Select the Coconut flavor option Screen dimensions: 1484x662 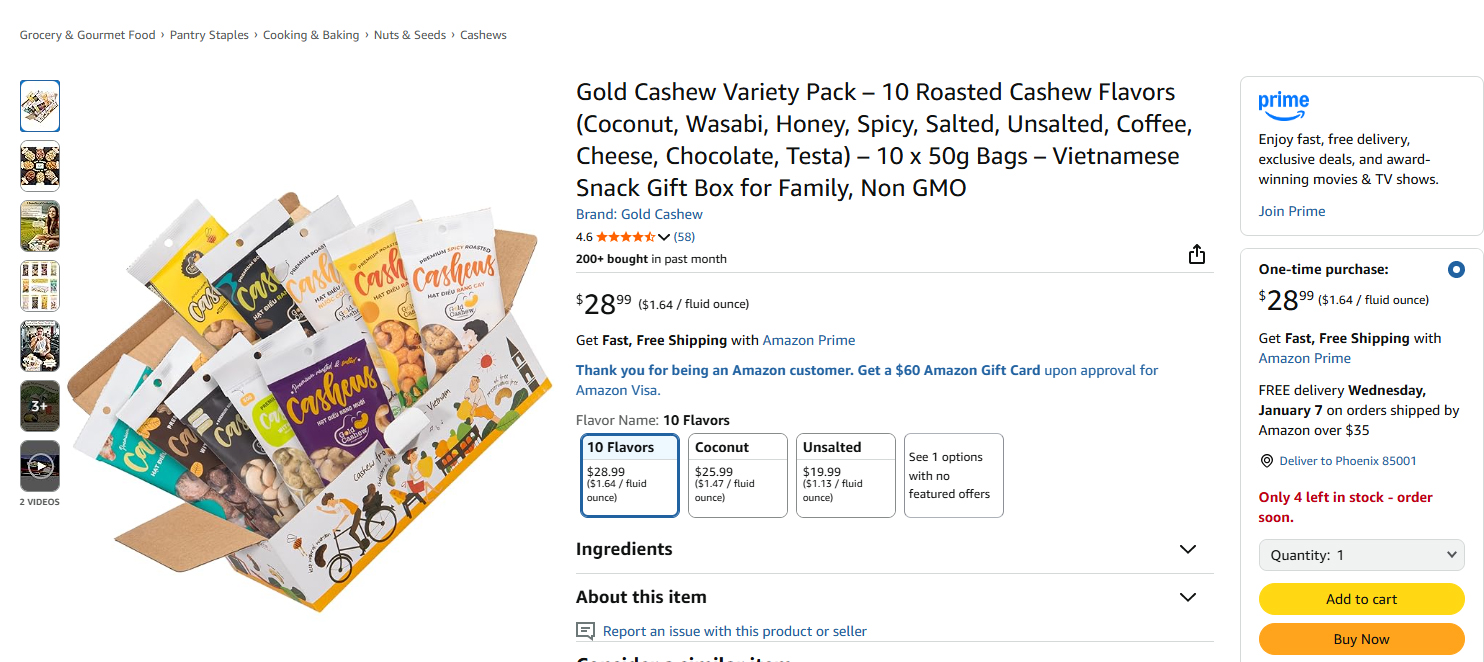coord(738,475)
